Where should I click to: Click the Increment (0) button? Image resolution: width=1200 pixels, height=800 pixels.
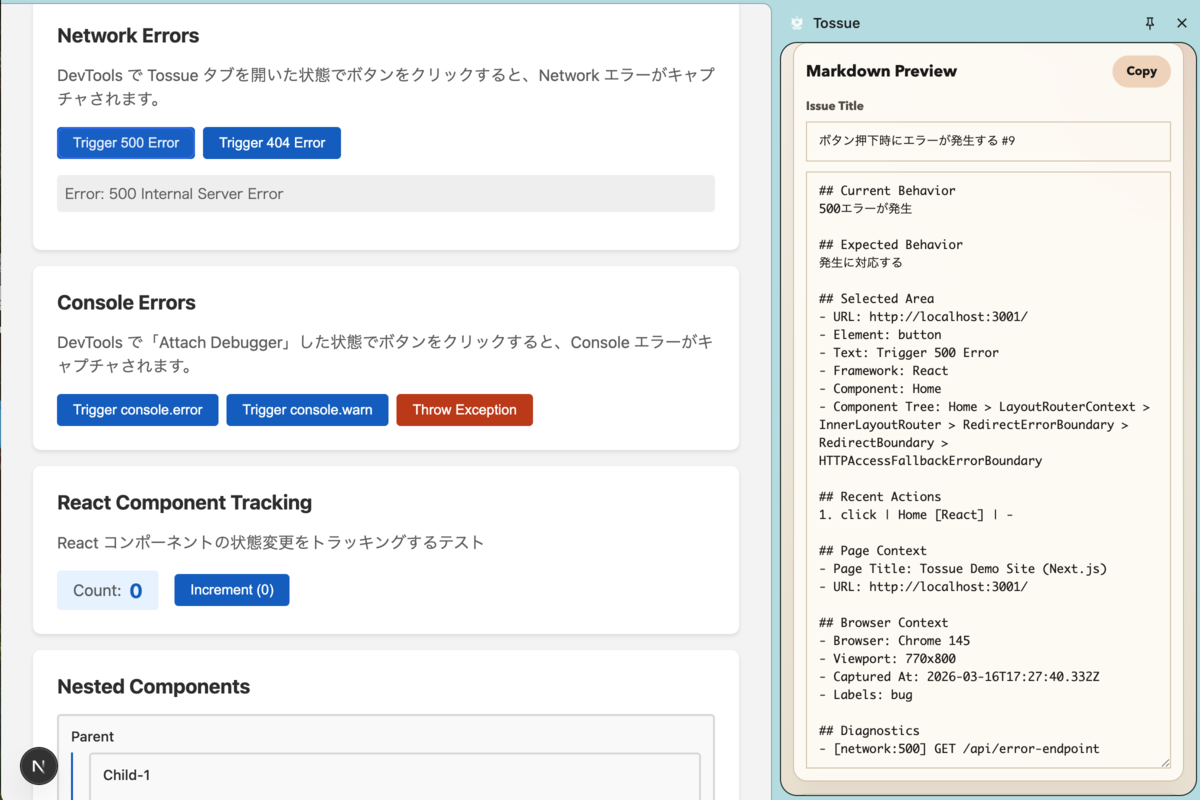tap(232, 590)
